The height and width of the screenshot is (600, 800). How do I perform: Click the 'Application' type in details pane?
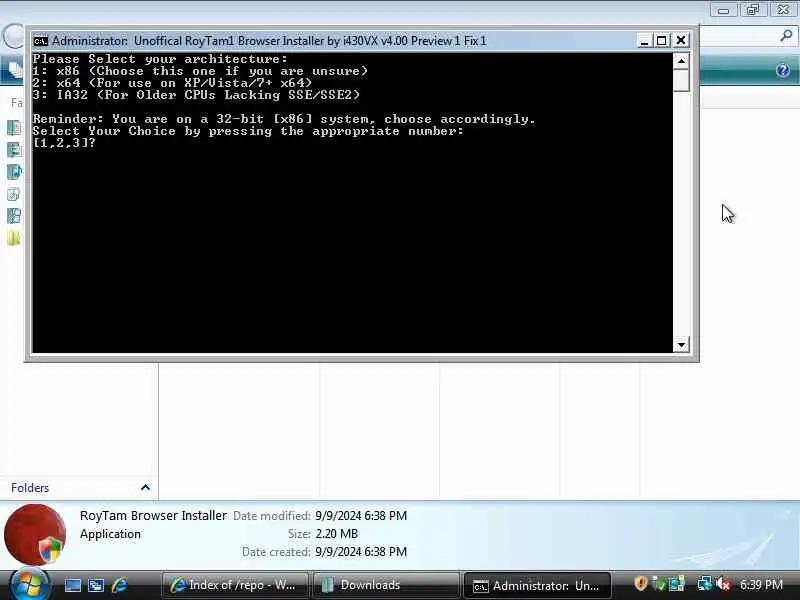click(x=110, y=534)
